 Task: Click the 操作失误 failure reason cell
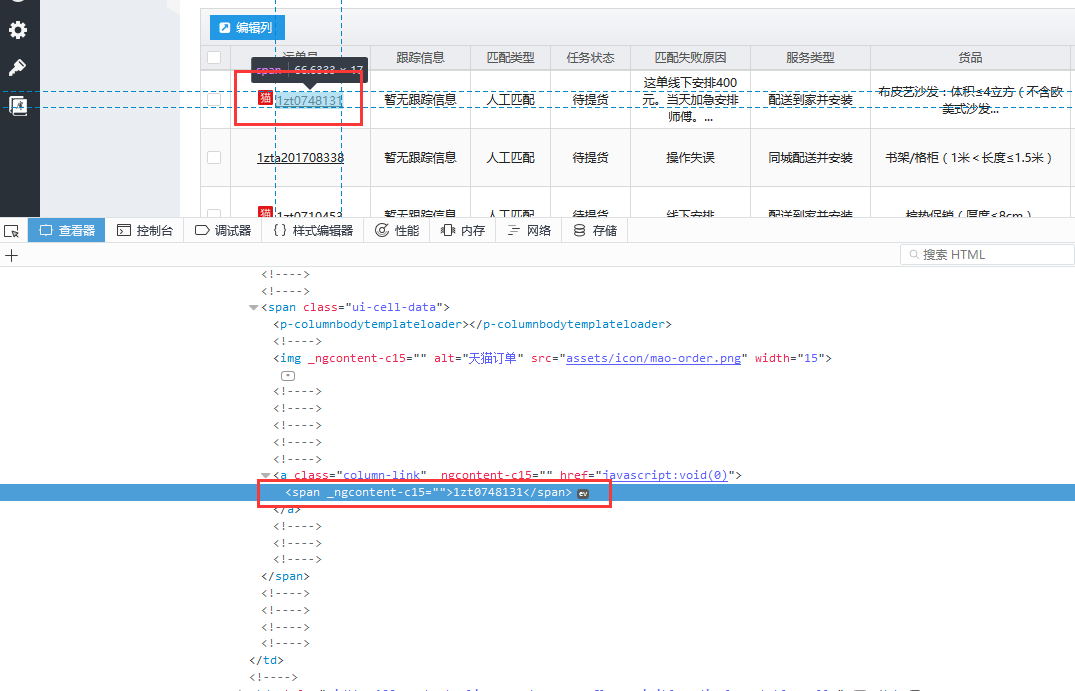click(x=690, y=158)
